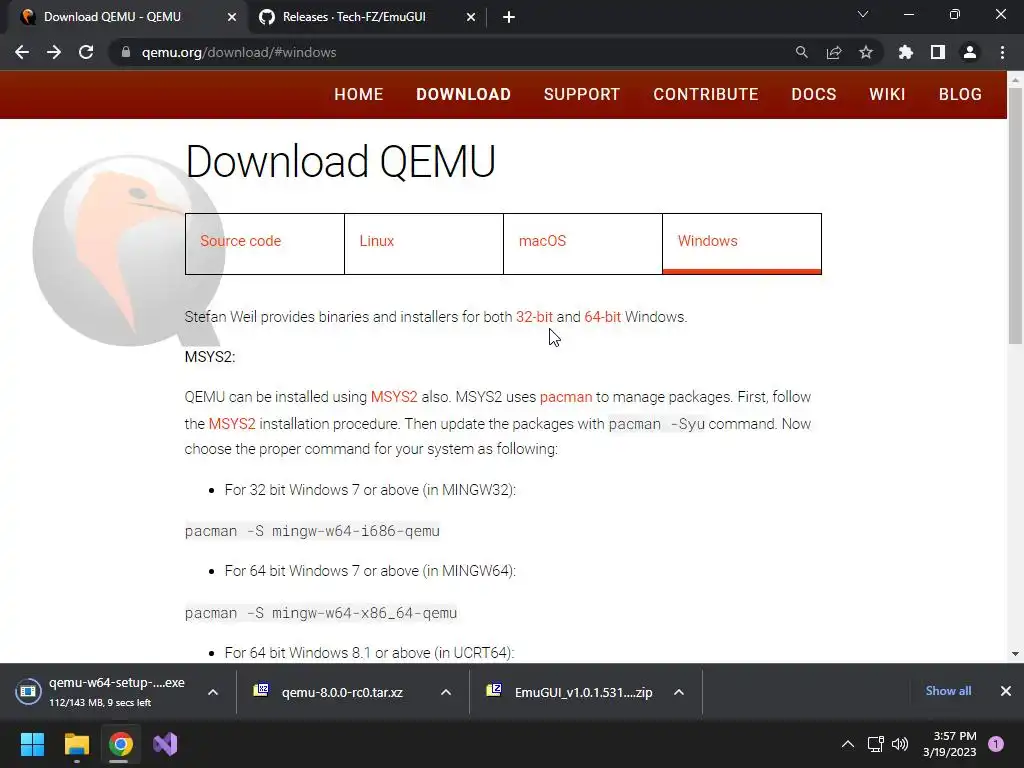Image resolution: width=1024 pixels, height=768 pixels.
Task: Reload the current page
Action: click(x=86, y=52)
